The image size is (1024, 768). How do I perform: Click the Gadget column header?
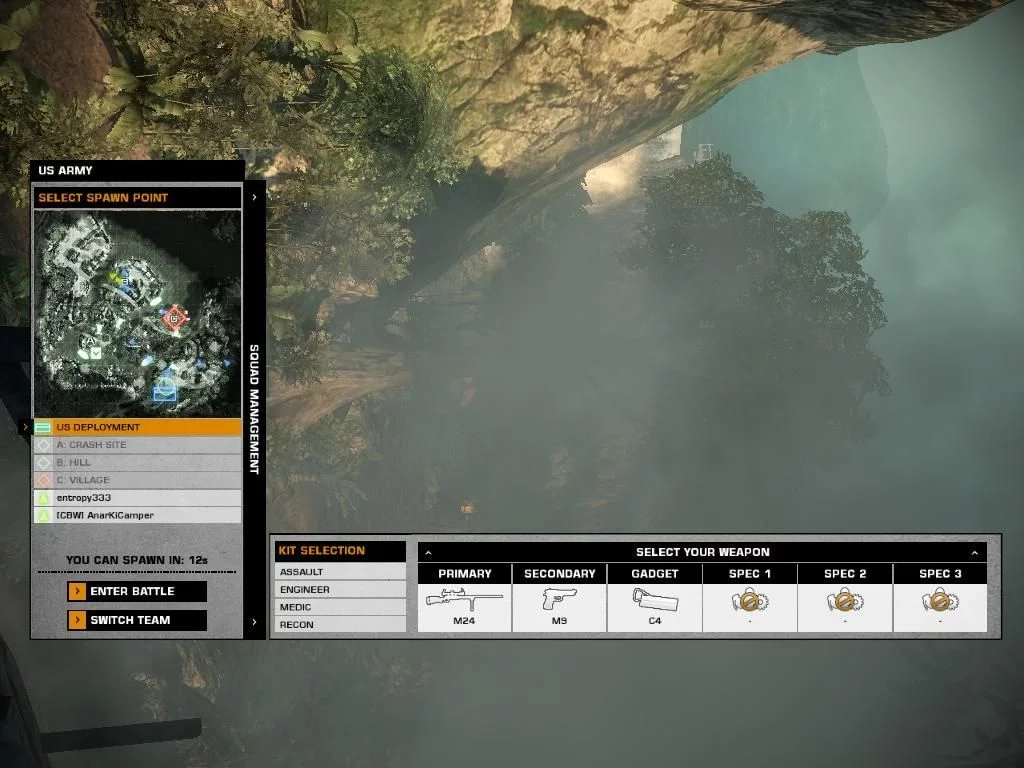(x=655, y=573)
